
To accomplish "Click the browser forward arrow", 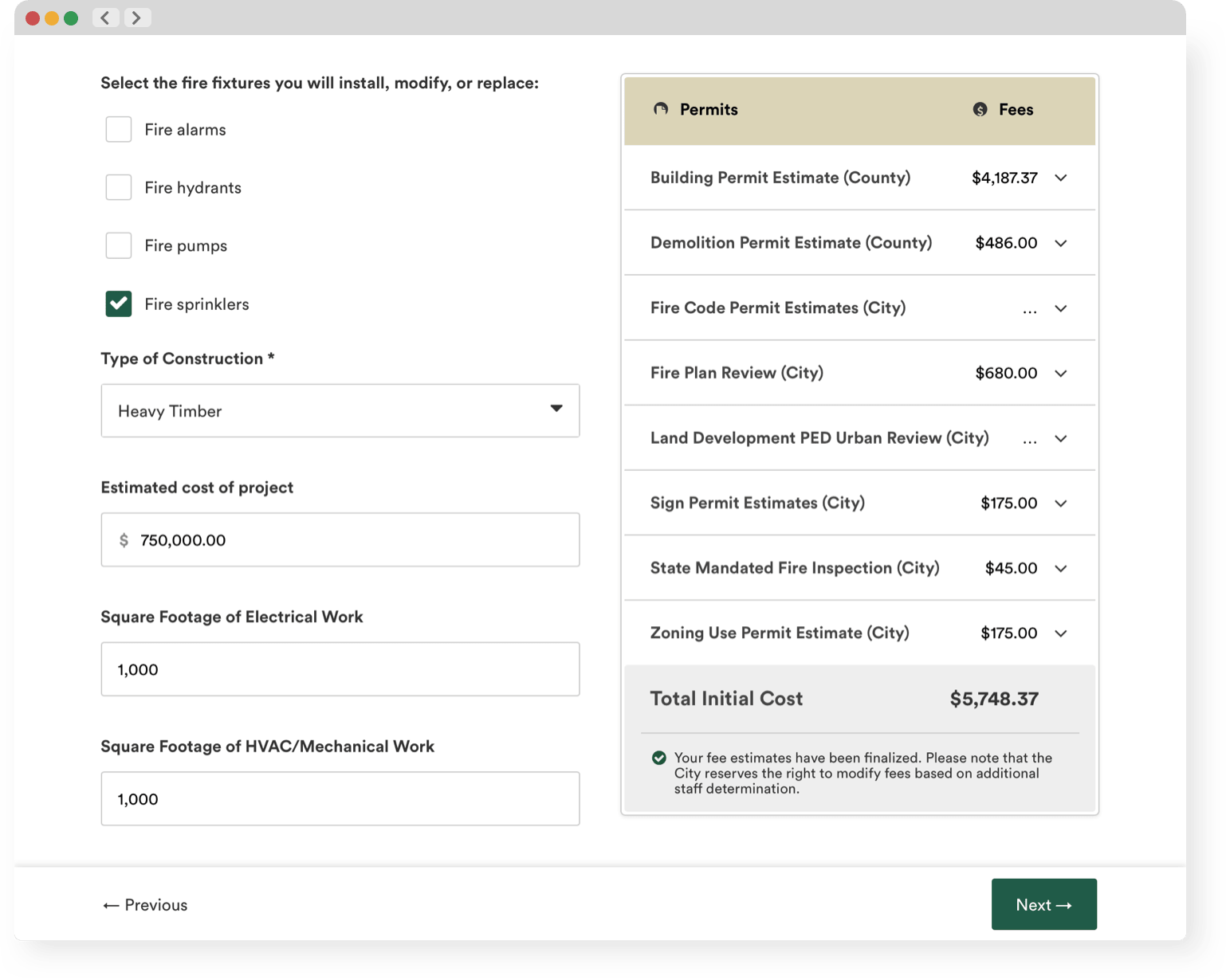I will point(136,18).
